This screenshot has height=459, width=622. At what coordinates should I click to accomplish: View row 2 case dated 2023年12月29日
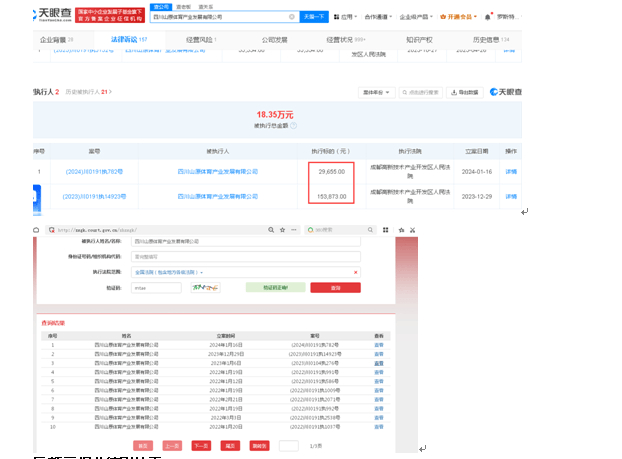tap(379, 354)
